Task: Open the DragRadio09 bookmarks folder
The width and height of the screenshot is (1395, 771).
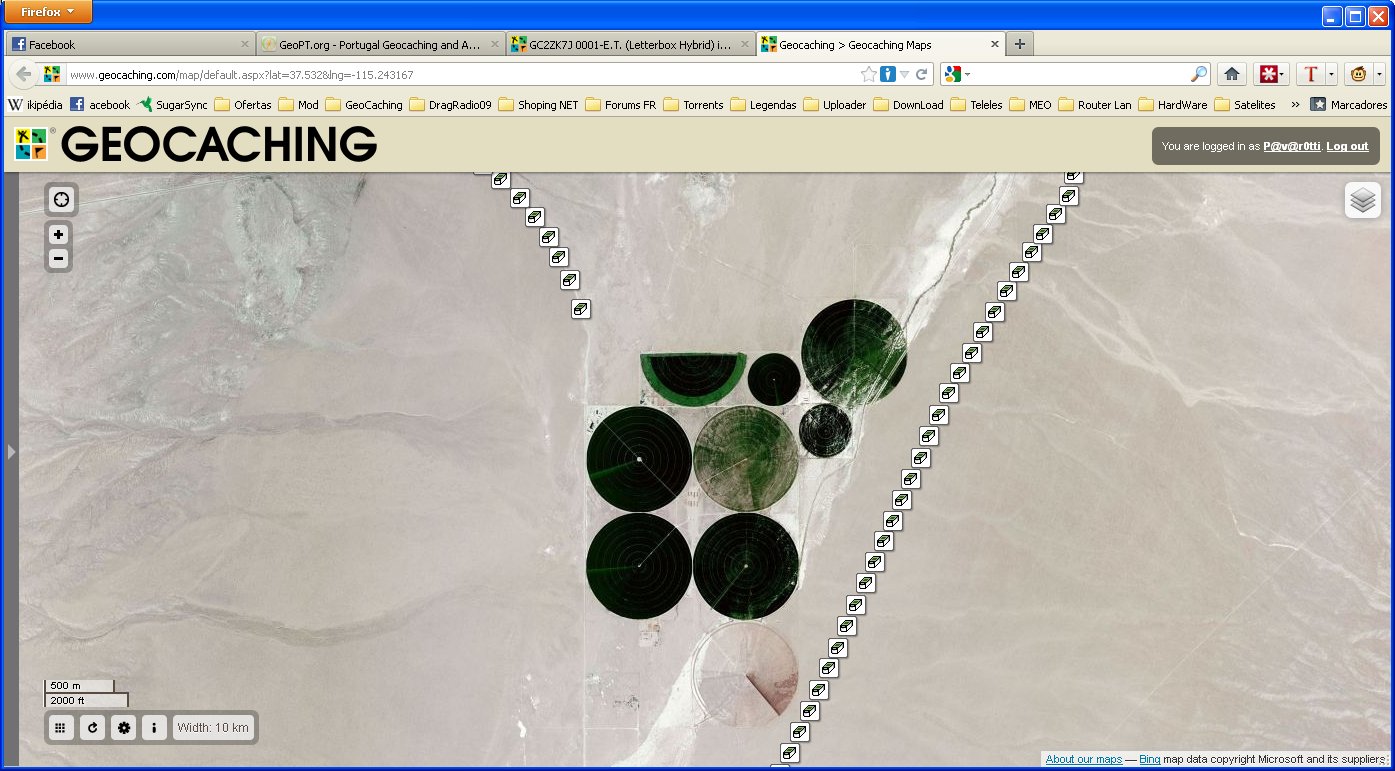Action: coord(450,104)
